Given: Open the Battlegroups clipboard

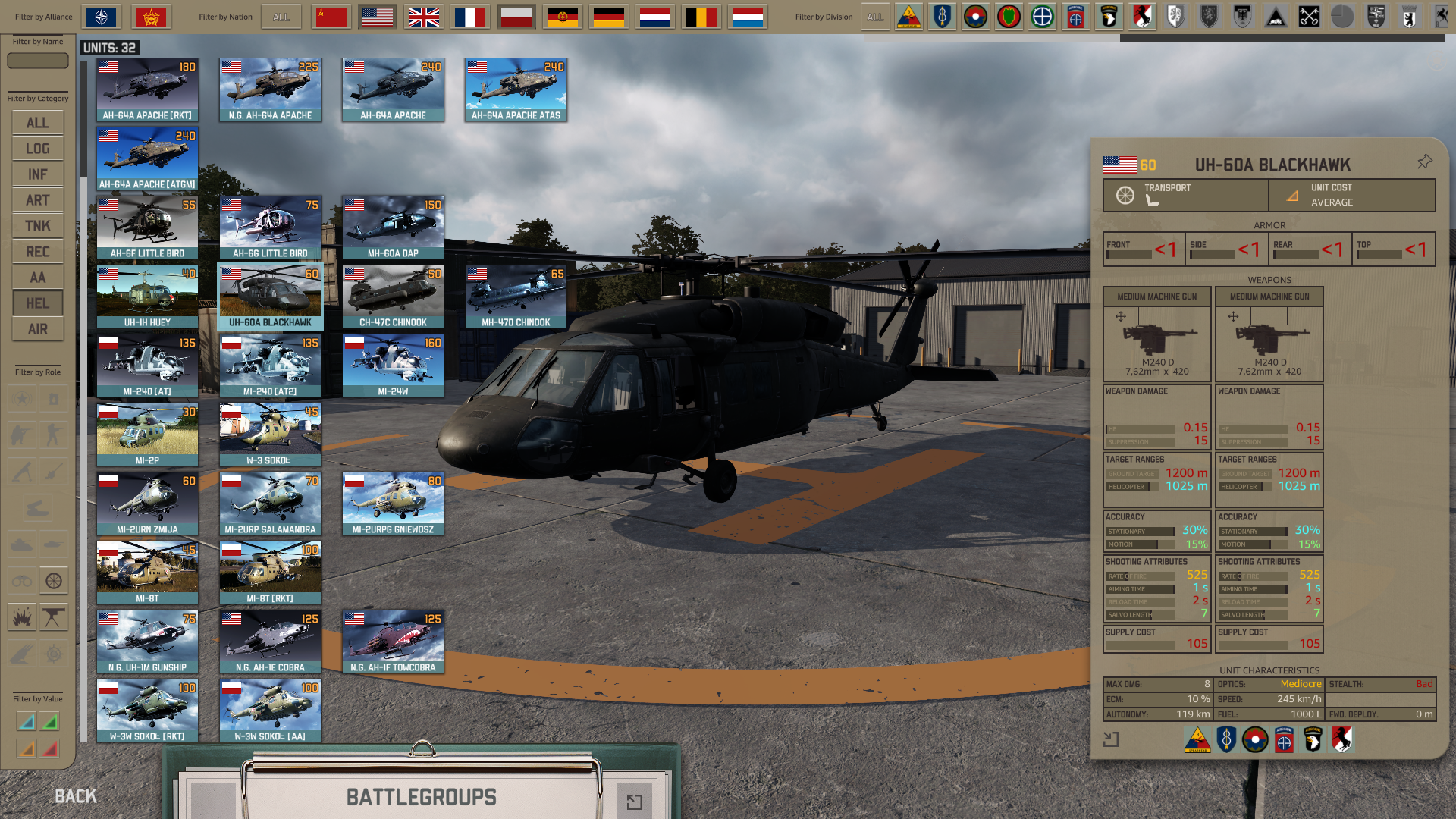Looking at the screenshot, I should (x=421, y=797).
